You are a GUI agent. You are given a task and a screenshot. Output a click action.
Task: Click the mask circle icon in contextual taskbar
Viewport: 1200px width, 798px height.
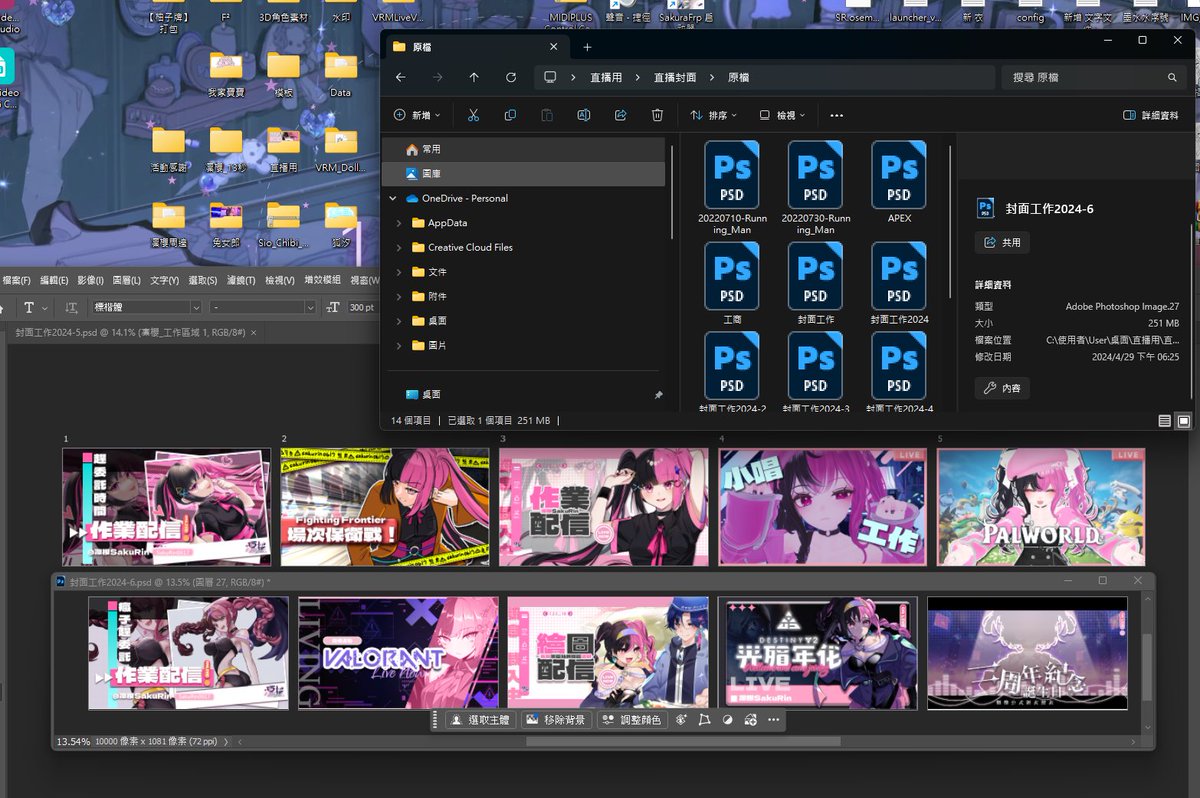(x=727, y=720)
